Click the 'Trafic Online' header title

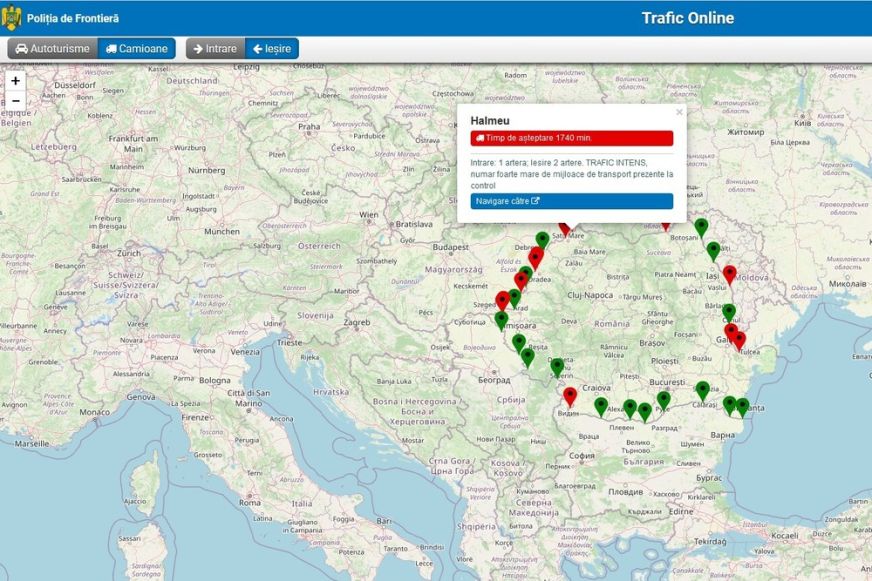[688, 18]
